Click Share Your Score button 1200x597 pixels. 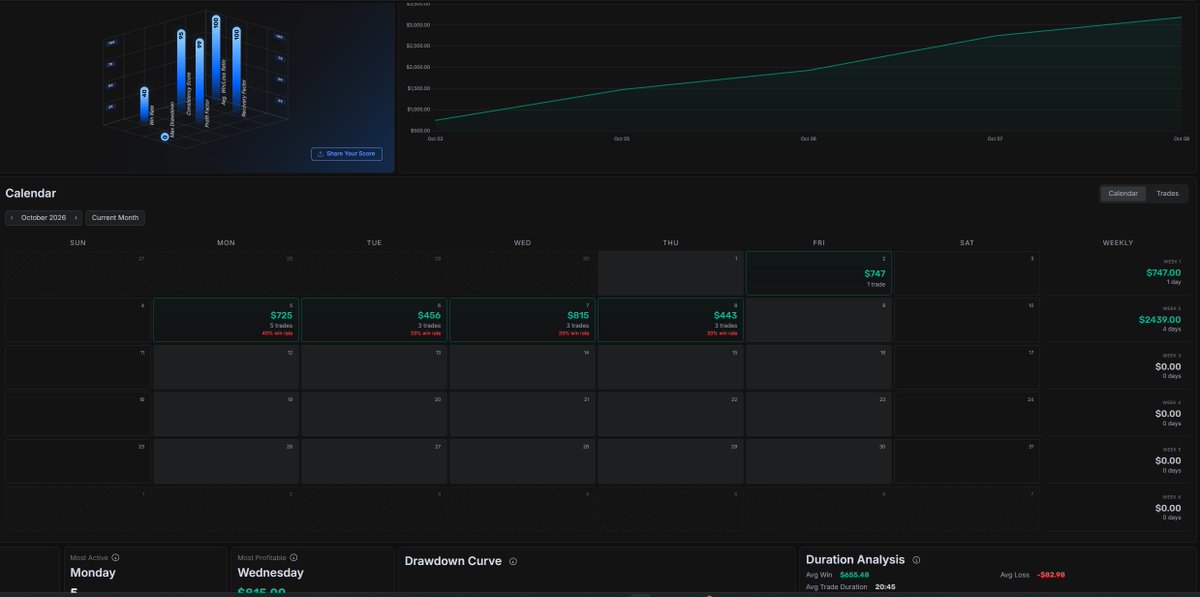346,154
